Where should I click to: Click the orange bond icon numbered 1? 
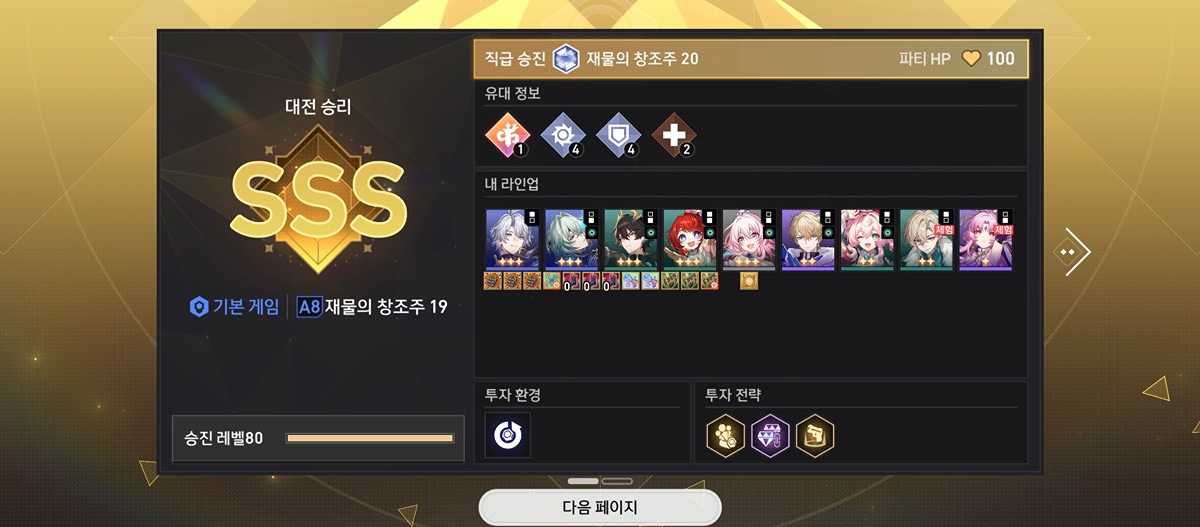coord(506,135)
